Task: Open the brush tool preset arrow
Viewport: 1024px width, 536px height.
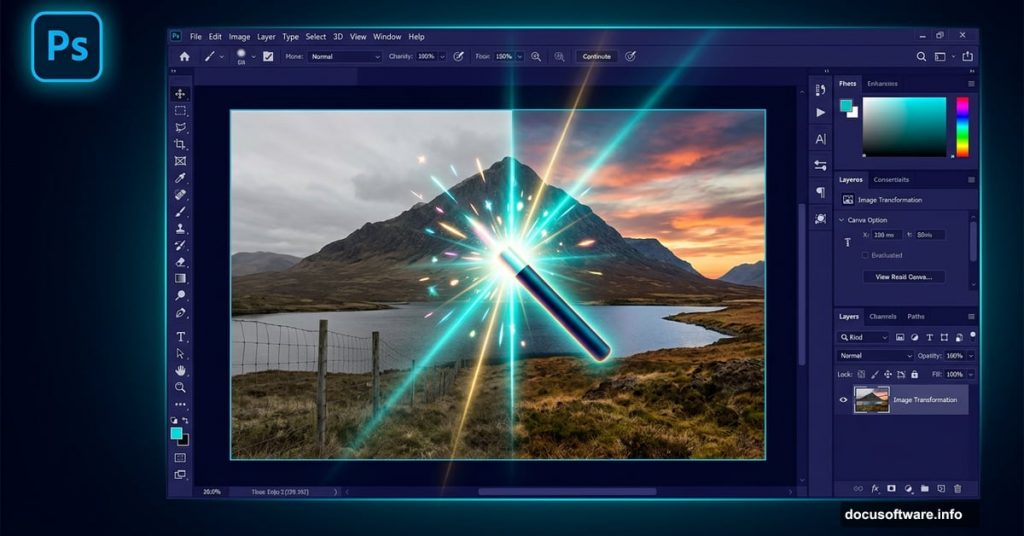Action: 222,57
